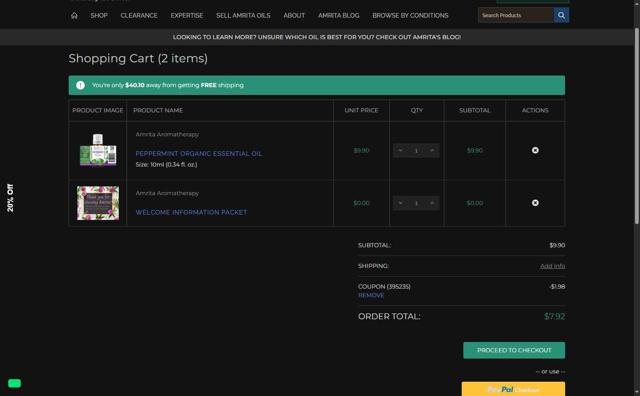Click the ORDER TOTAL amount $7.92
640x396 pixels.
554,316
